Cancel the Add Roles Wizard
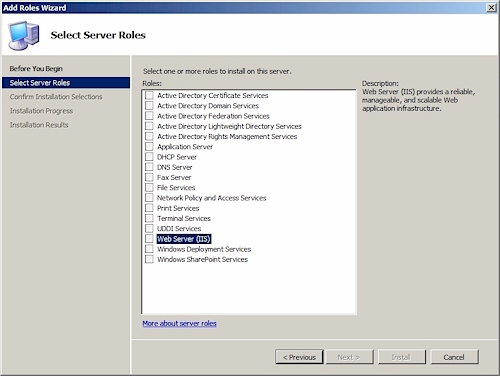 click(x=454, y=357)
